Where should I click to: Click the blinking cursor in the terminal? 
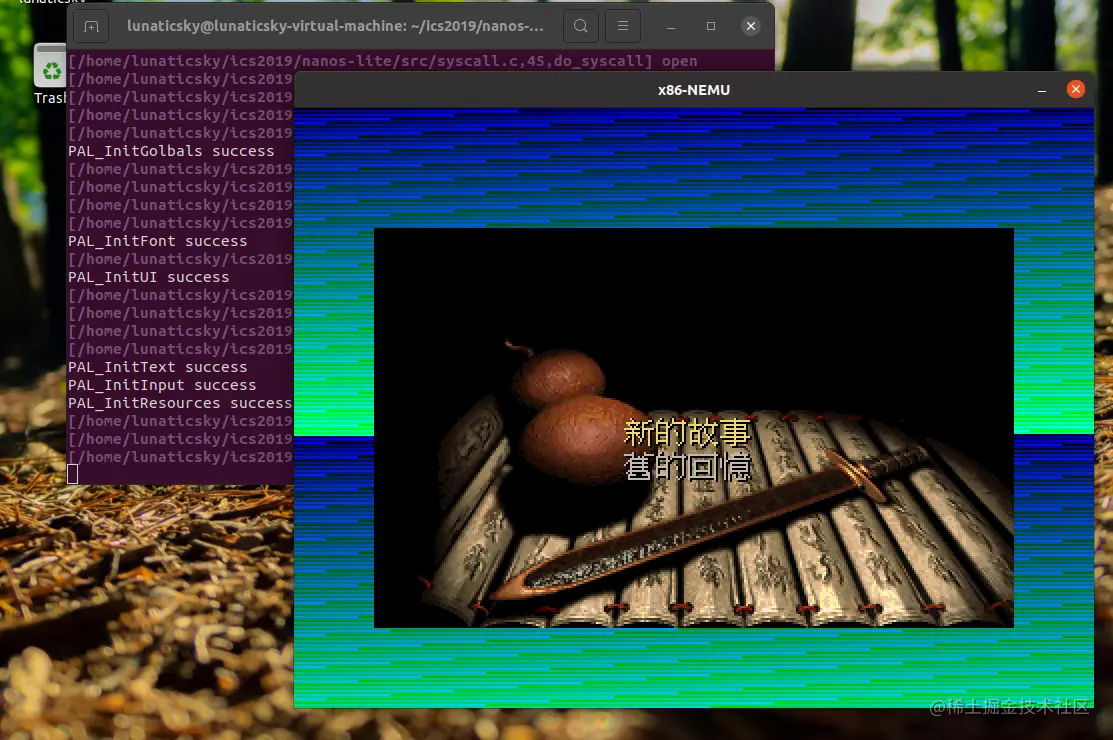point(71,474)
